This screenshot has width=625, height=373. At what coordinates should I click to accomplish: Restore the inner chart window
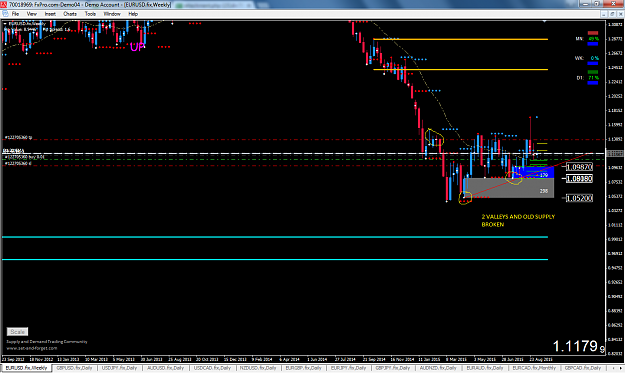pyautogui.click(x=612, y=14)
